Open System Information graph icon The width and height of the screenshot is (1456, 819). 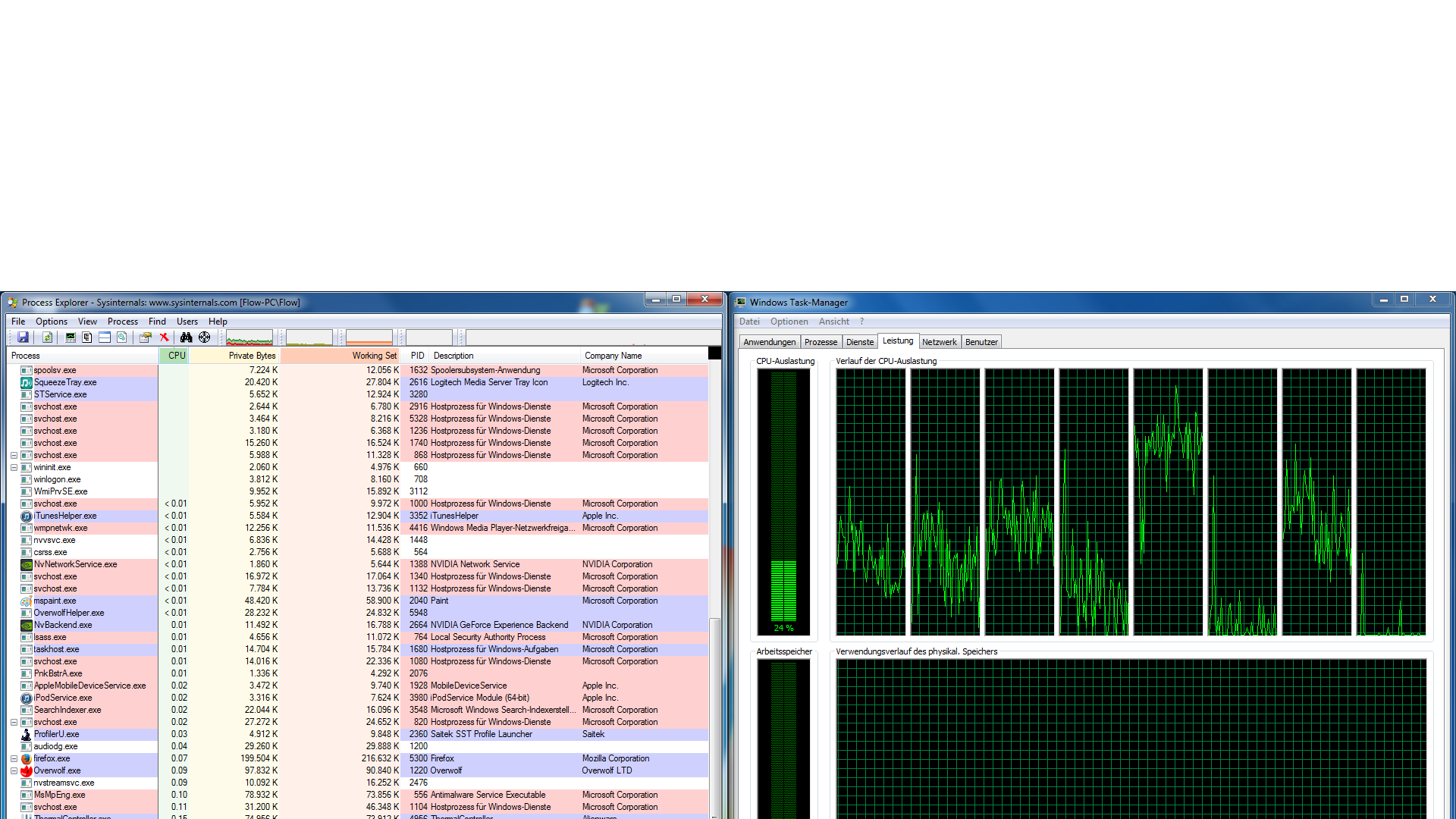click(x=71, y=337)
